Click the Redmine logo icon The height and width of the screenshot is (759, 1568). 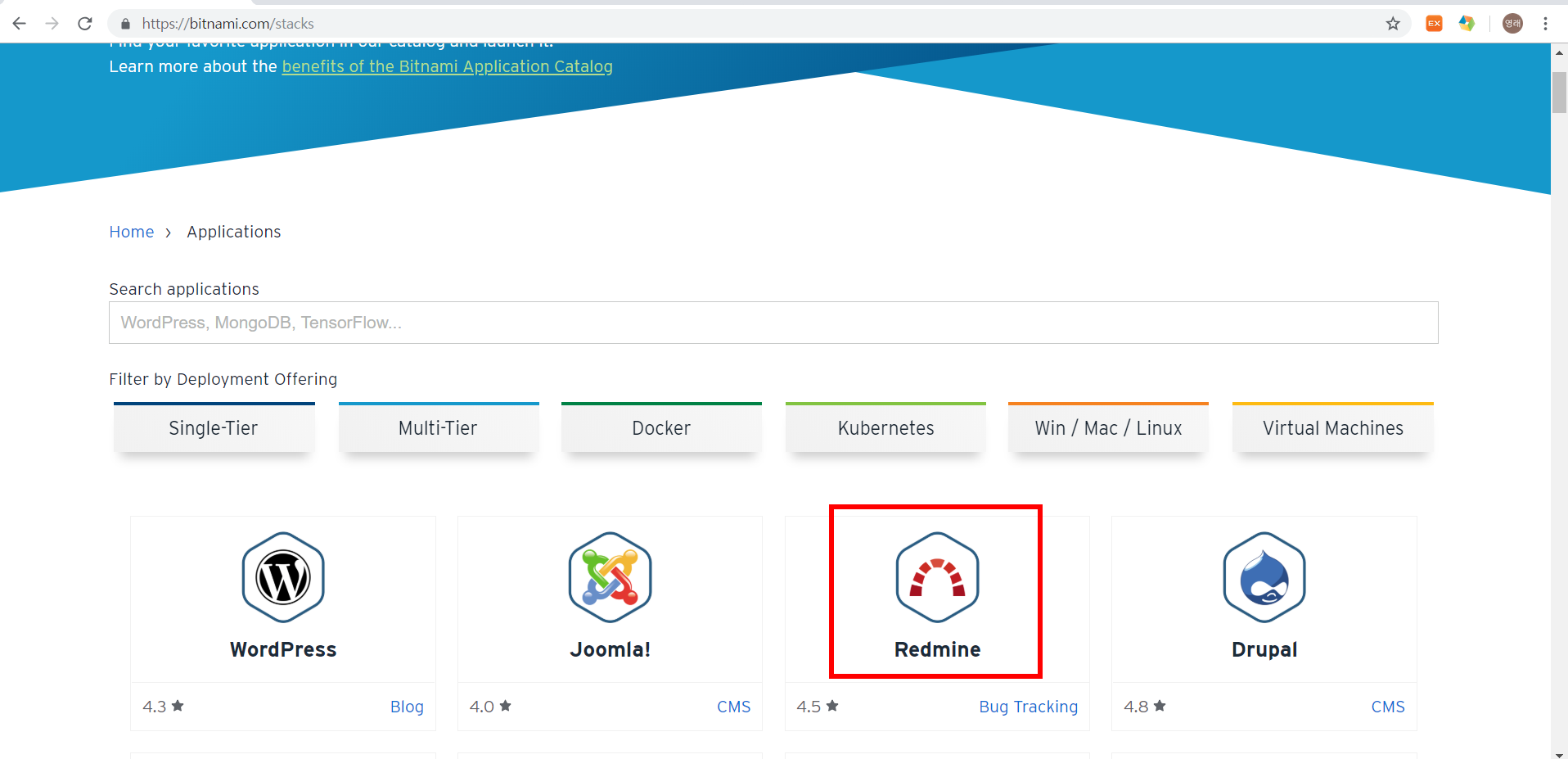[937, 577]
